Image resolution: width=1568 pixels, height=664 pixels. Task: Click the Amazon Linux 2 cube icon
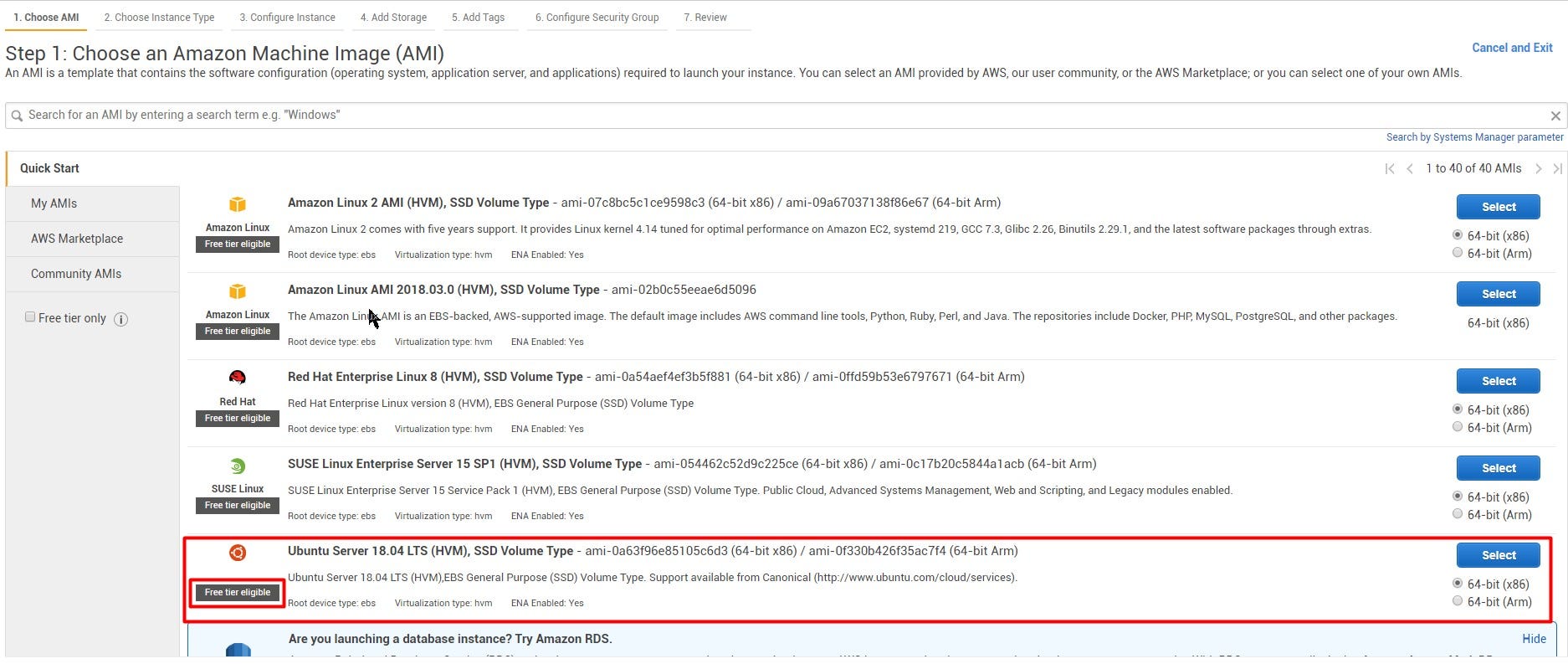[x=238, y=204]
